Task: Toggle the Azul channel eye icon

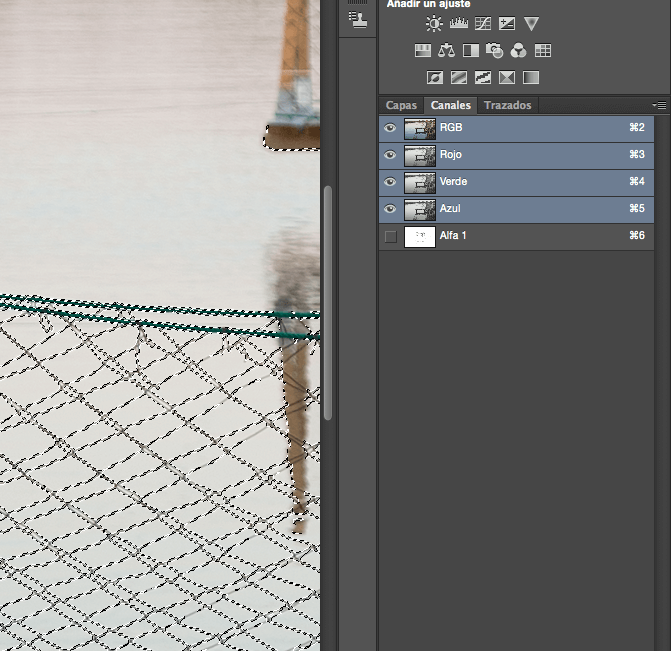Action: pos(390,209)
